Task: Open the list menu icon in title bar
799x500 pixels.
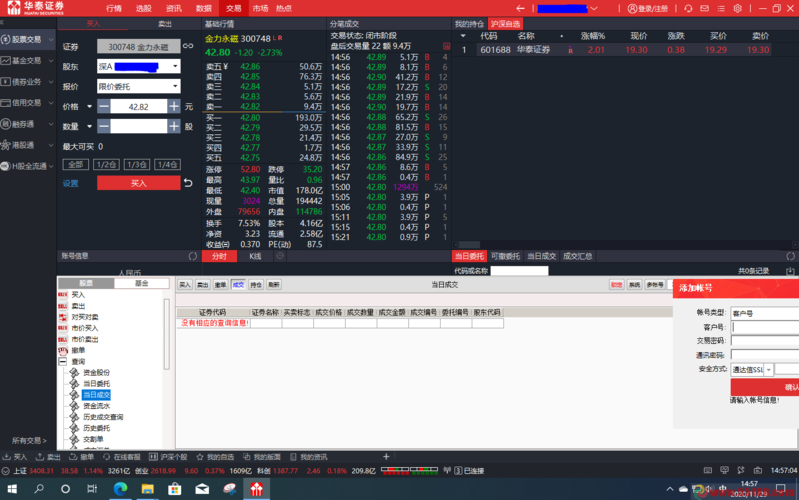Action: (x=721, y=8)
